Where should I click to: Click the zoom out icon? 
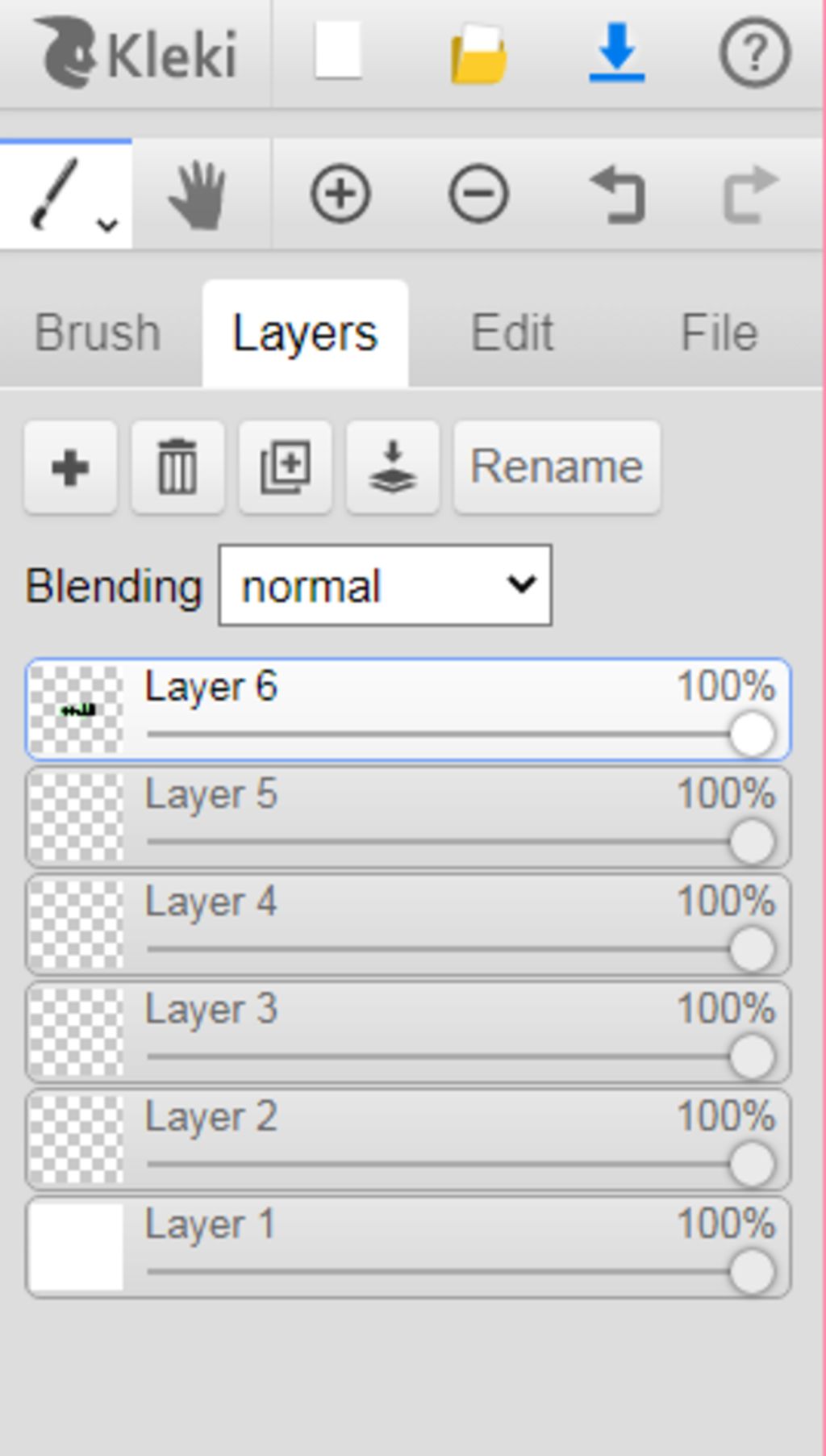(478, 194)
